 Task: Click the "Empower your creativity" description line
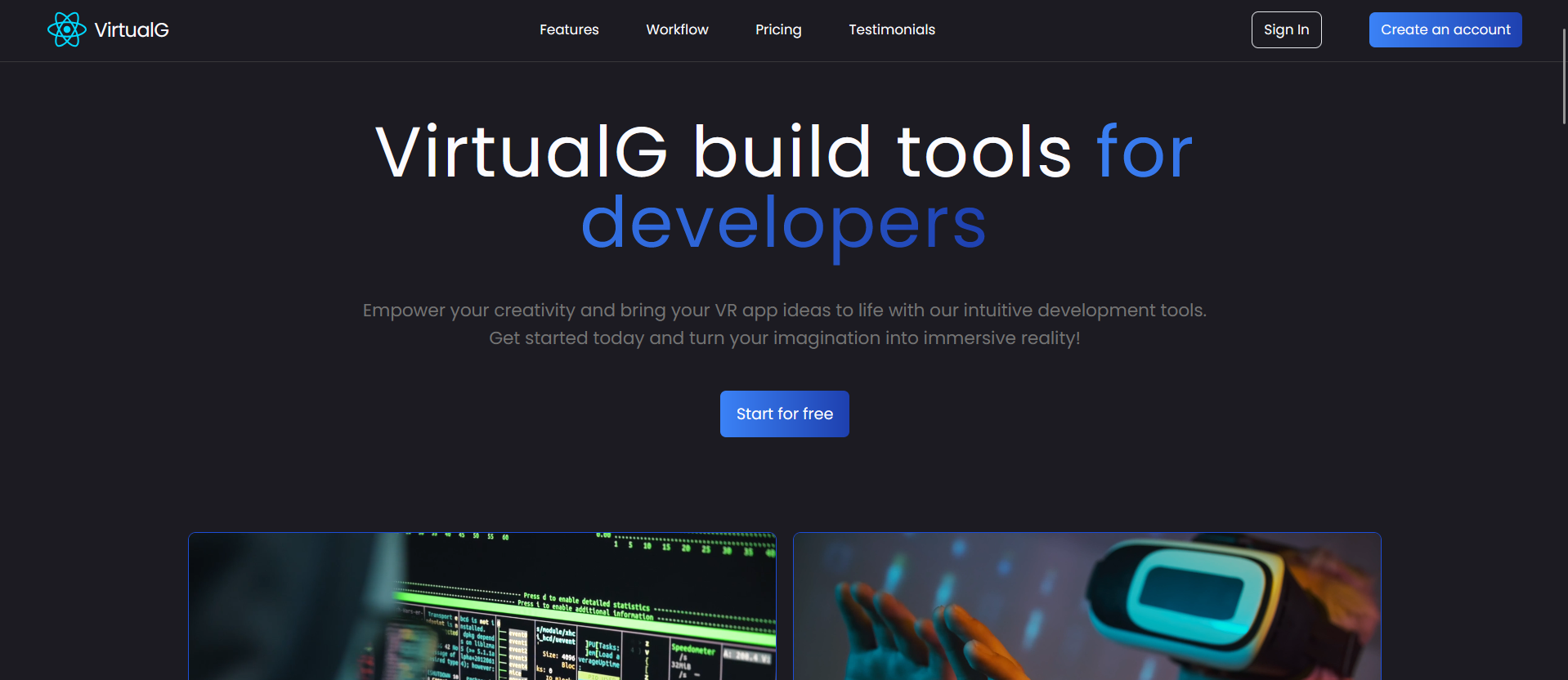784,311
